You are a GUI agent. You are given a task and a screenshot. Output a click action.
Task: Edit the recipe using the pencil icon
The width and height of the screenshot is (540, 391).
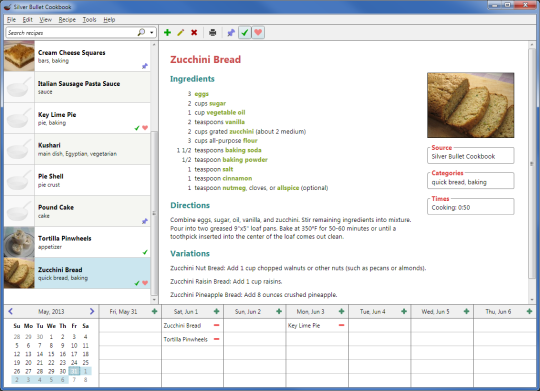180,33
